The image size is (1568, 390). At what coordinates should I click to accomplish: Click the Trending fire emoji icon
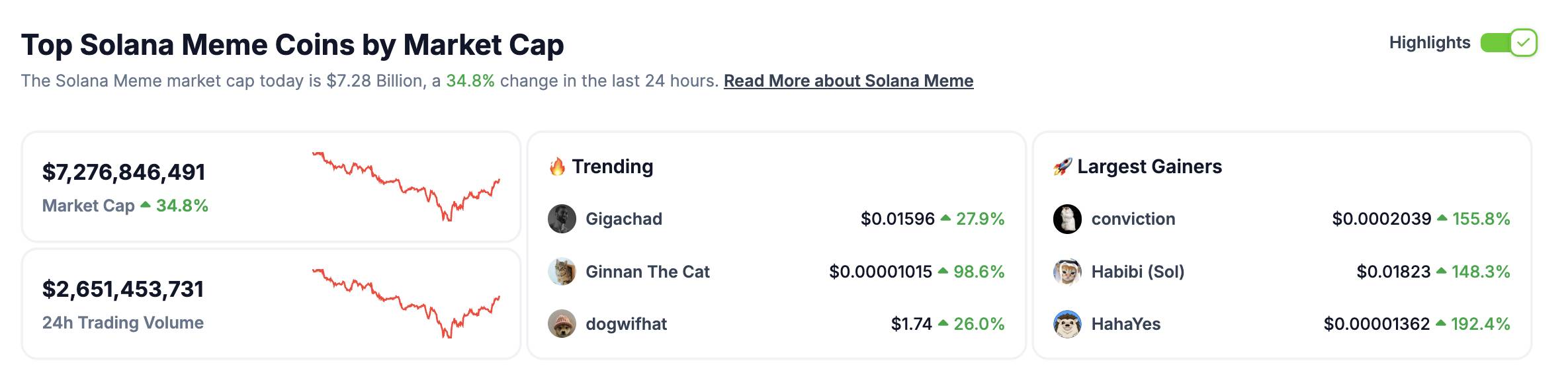(557, 167)
